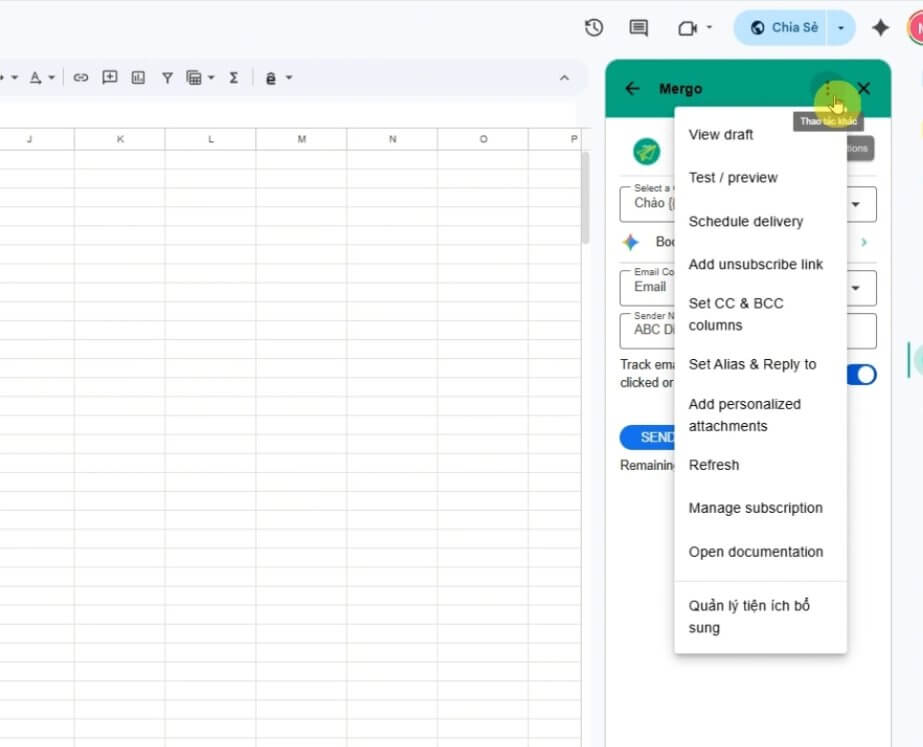Viewport: 923px width, 747px height.
Task: Create a filter funnel icon
Action: tap(167, 78)
